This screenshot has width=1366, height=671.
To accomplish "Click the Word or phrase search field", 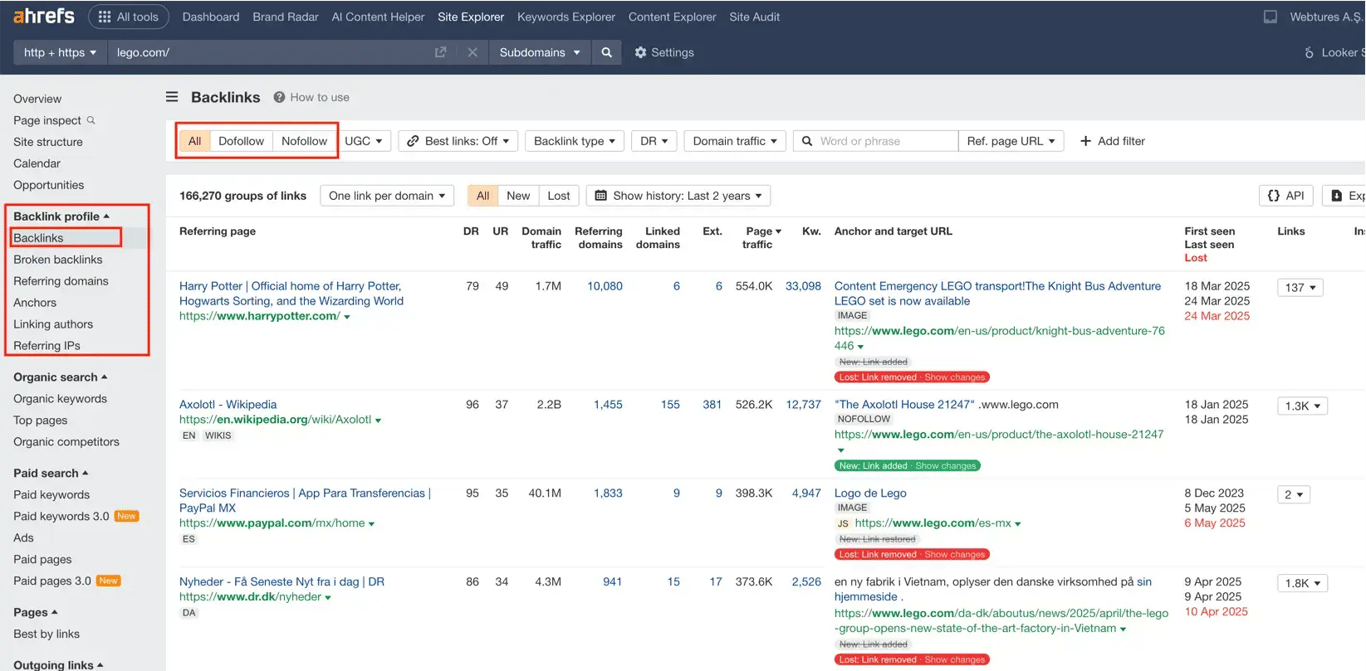I will [880, 141].
